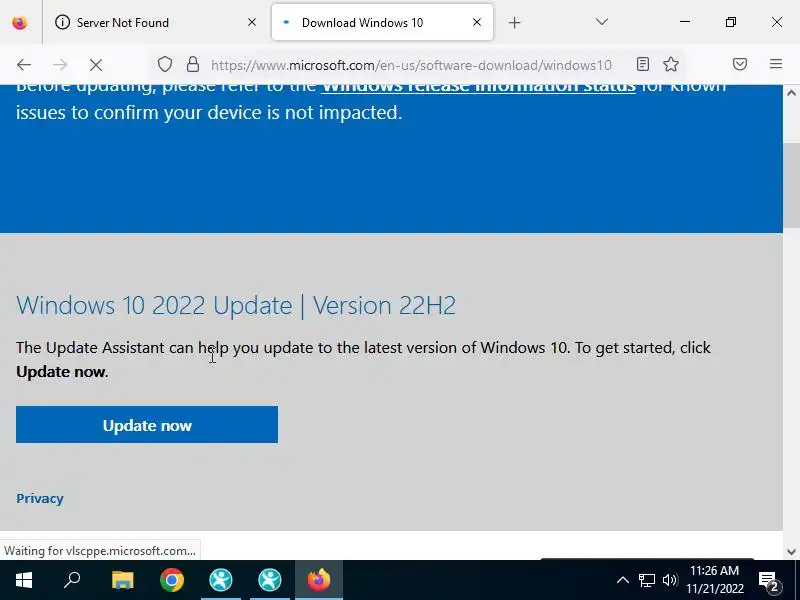
Task: Toggle reader view icon
Action: tap(643, 64)
